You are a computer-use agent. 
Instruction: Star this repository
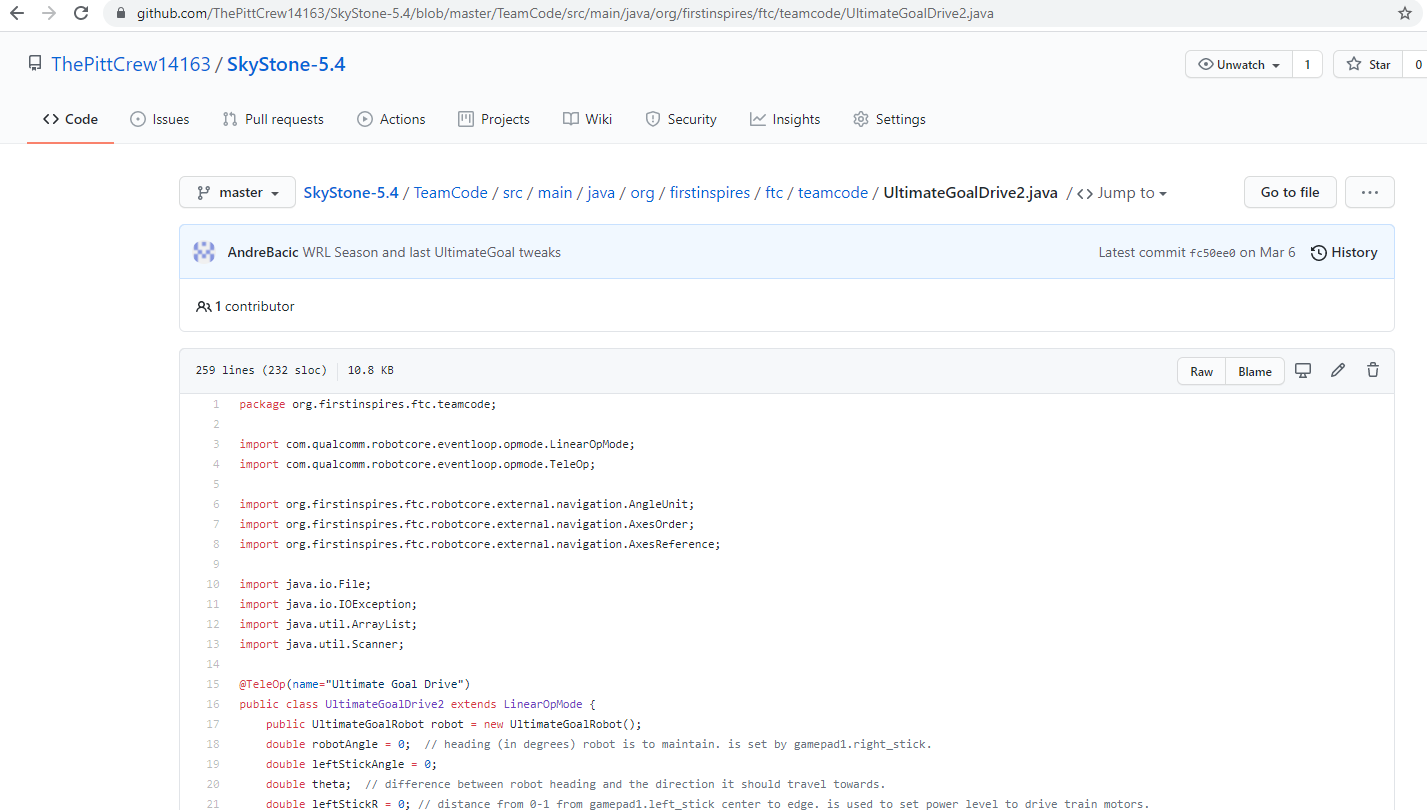coord(1369,64)
